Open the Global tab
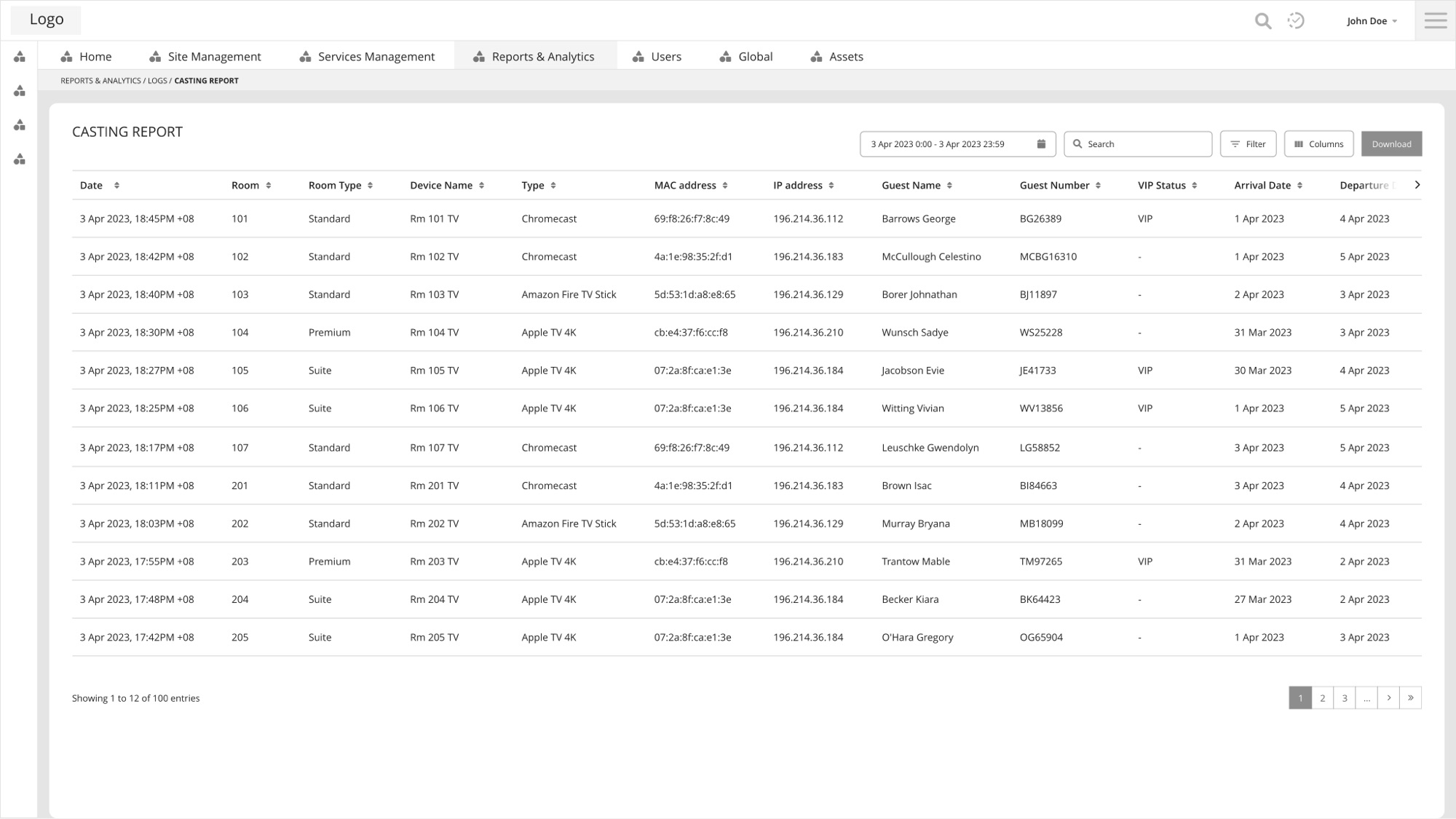The height and width of the screenshot is (819, 1456). click(745, 57)
